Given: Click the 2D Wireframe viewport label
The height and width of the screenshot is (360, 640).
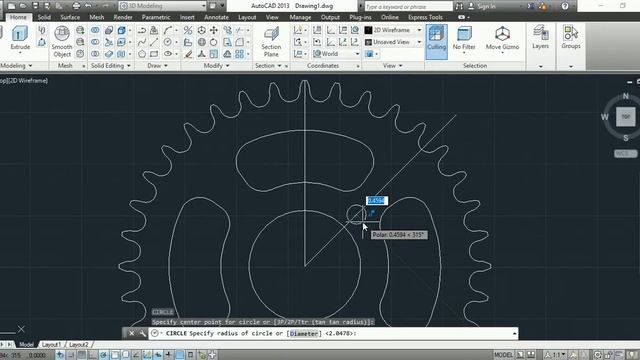Looking at the screenshot, I should [x=29, y=81].
